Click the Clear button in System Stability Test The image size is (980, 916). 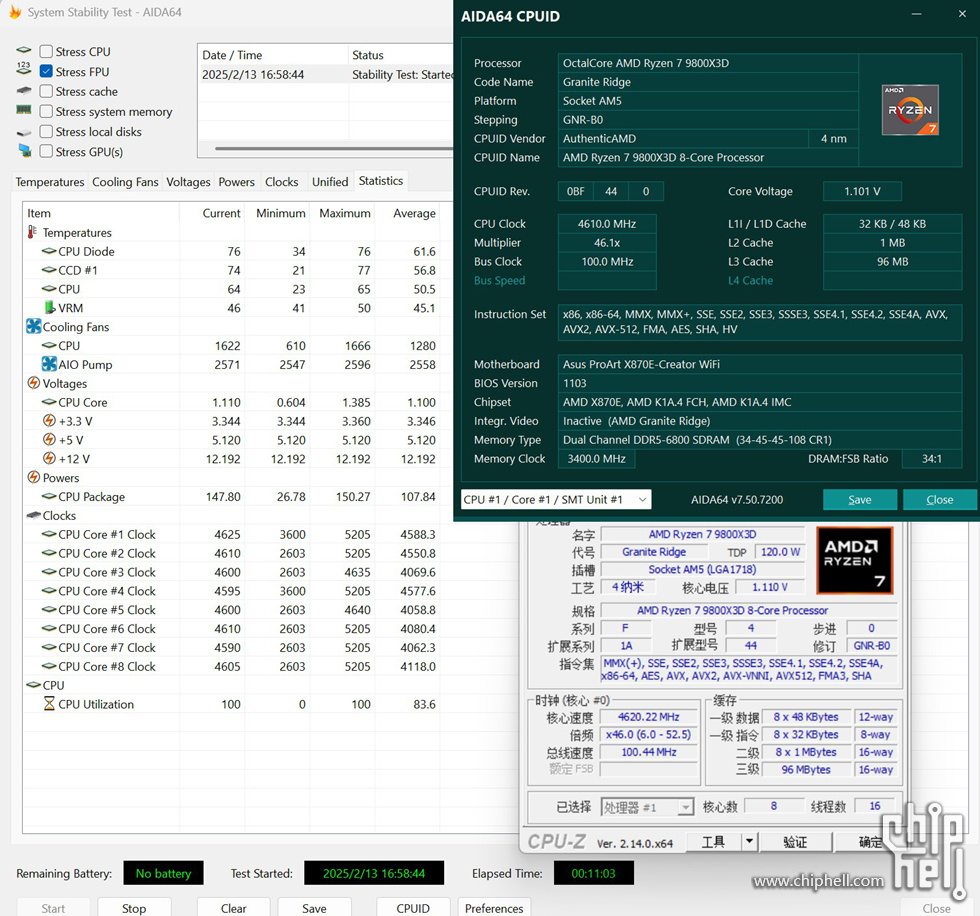click(233, 908)
